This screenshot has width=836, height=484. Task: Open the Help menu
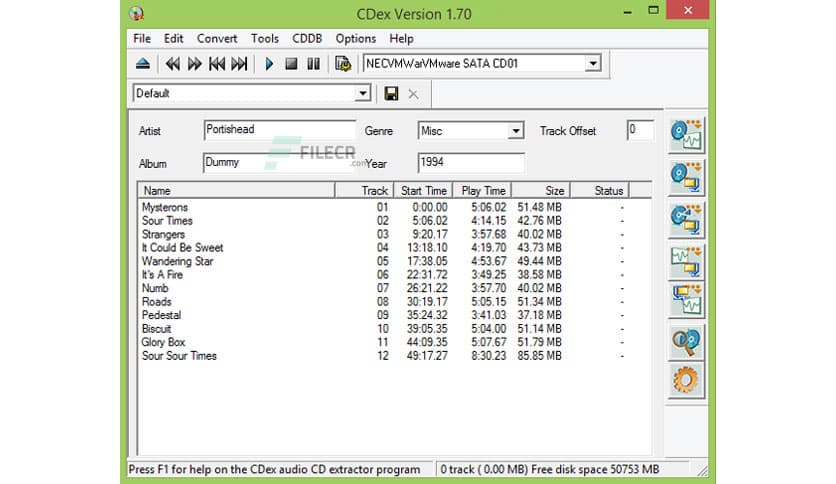pos(401,38)
